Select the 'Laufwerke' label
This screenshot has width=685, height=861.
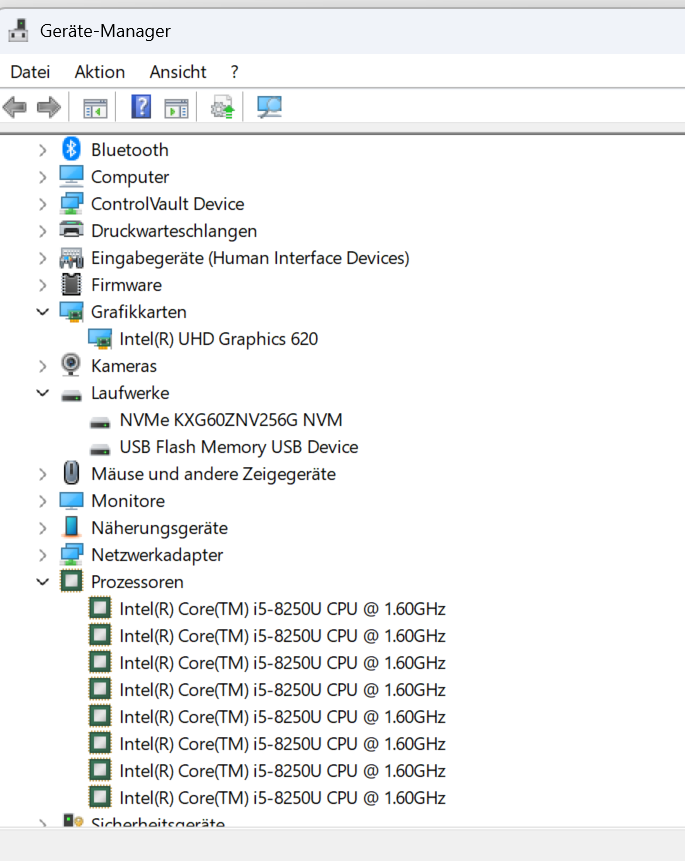click(x=130, y=393)
